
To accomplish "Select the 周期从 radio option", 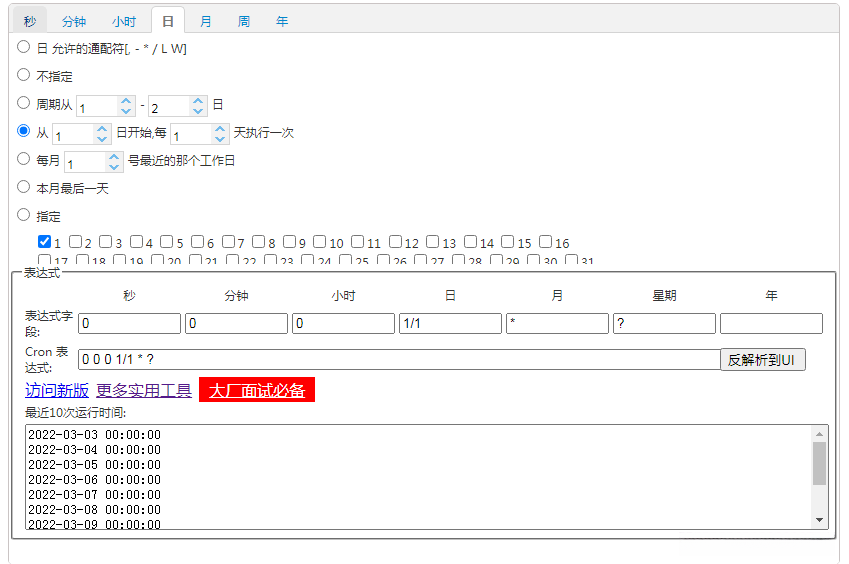I will [x=23, y=103].
